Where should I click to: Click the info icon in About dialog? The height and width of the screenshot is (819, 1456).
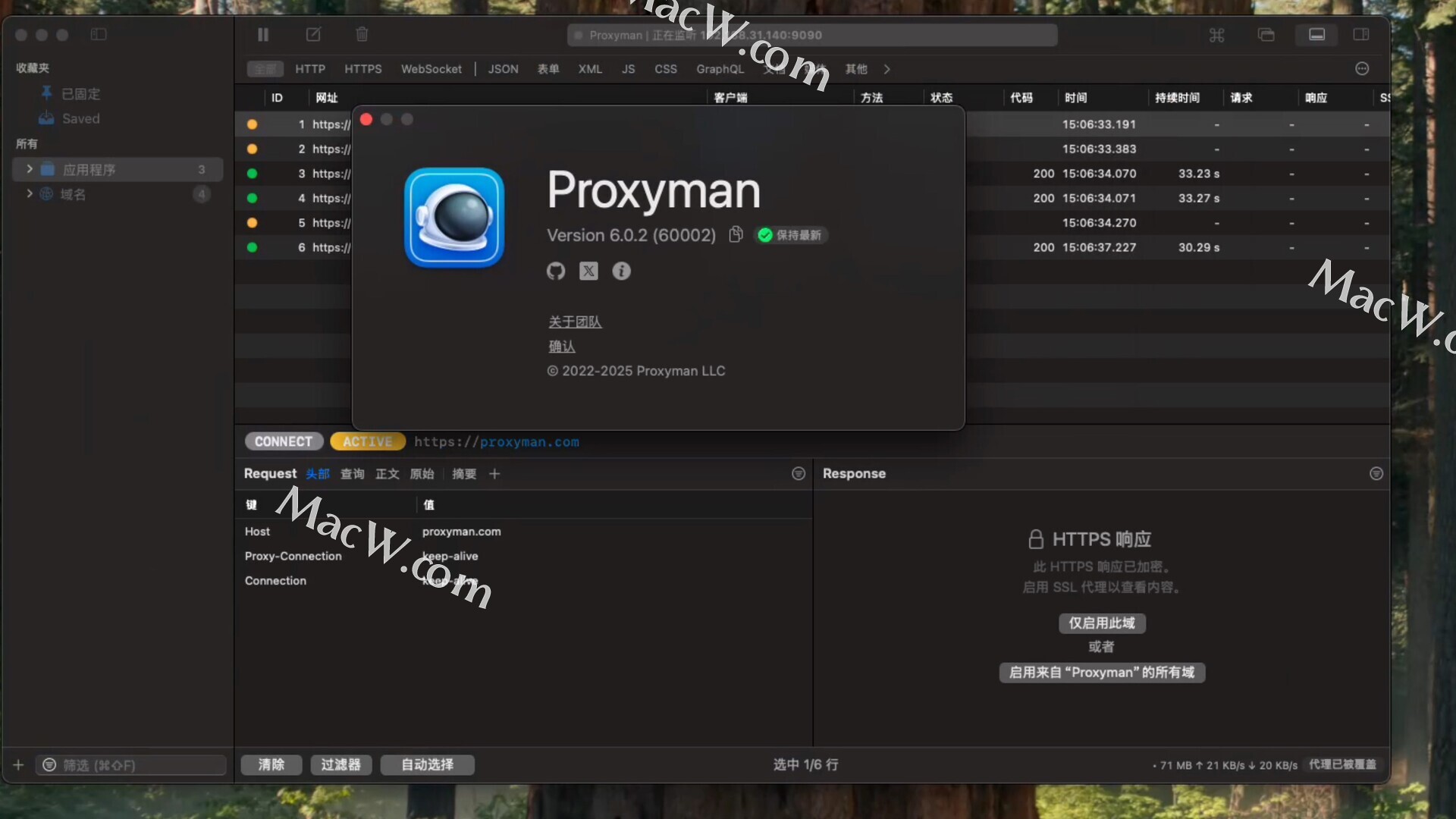click(621, 271)
